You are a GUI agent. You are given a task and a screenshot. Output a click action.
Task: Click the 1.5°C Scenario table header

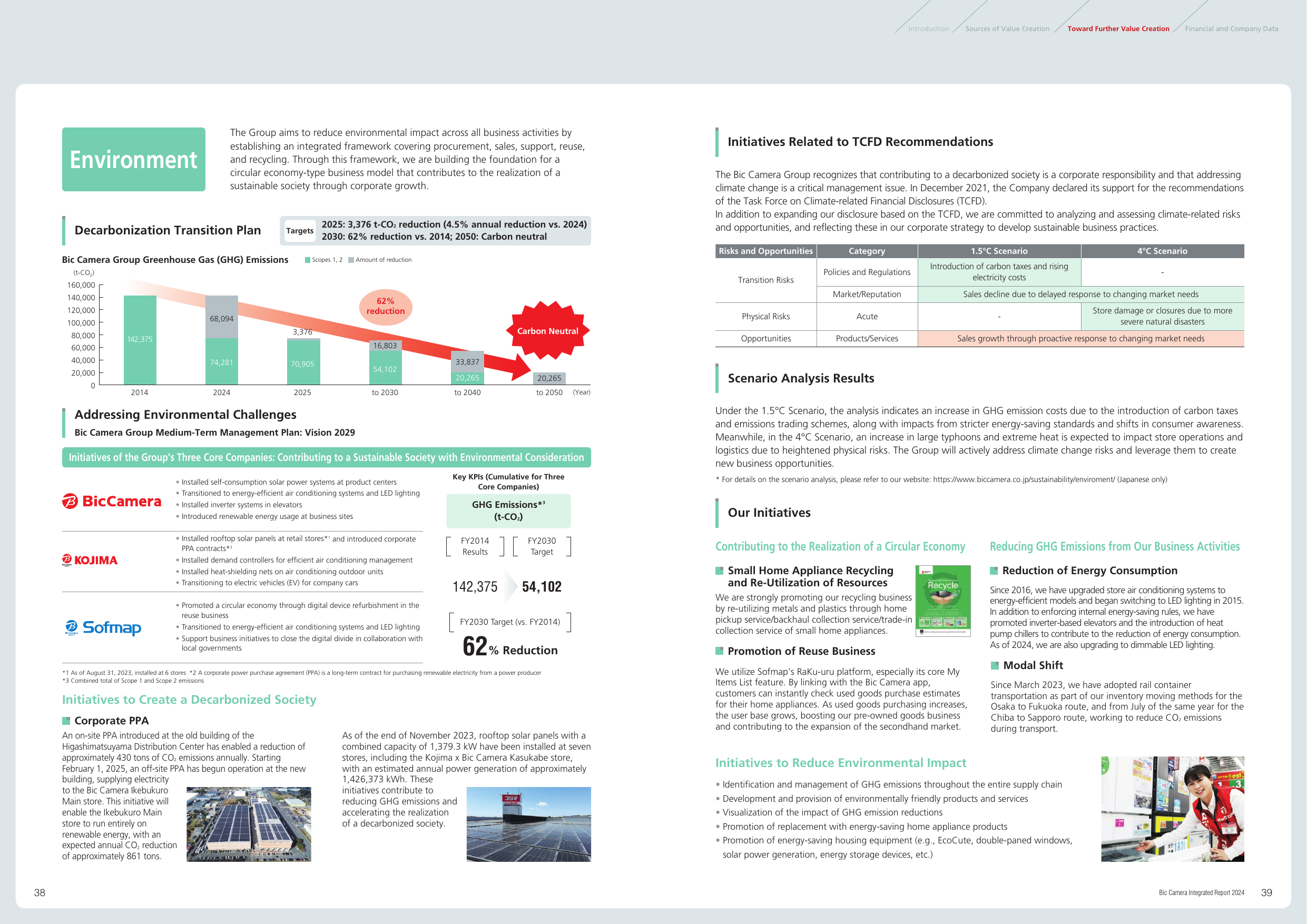click(999, 251)
